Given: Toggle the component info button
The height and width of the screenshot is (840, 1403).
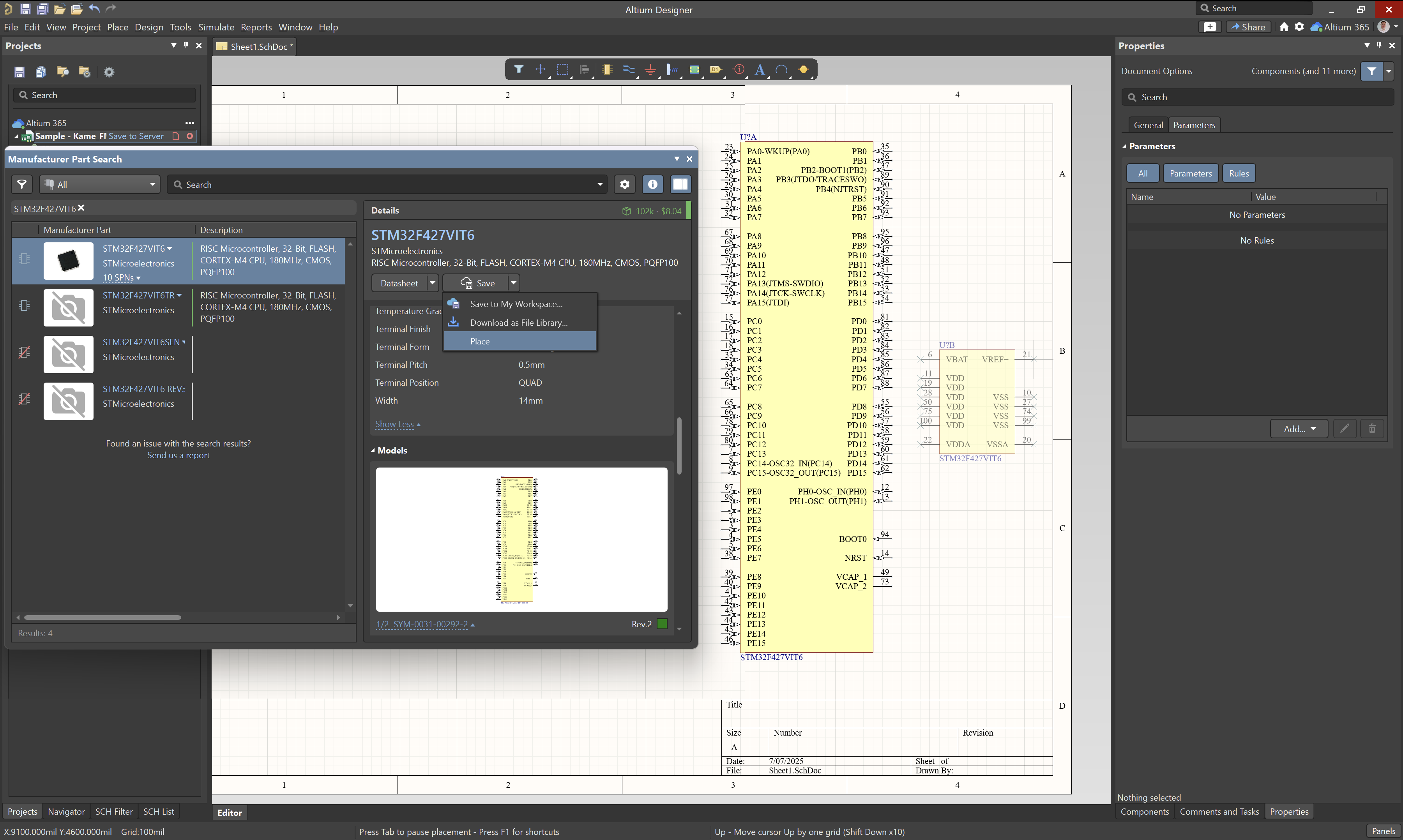Looking at the screenshot, I should (652, 185).
